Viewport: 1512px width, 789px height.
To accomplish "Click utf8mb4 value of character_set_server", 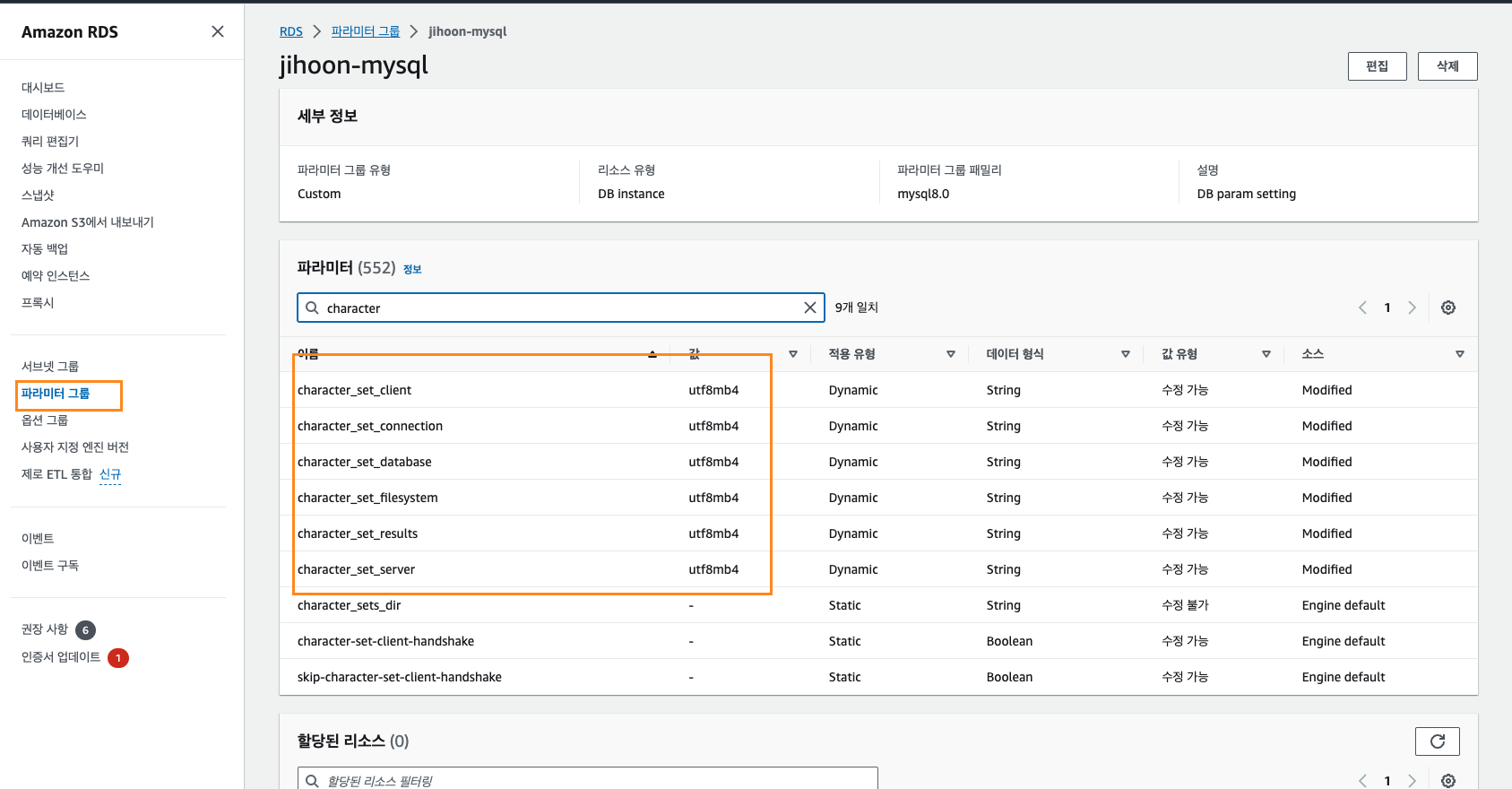I will tap(713, 569).
